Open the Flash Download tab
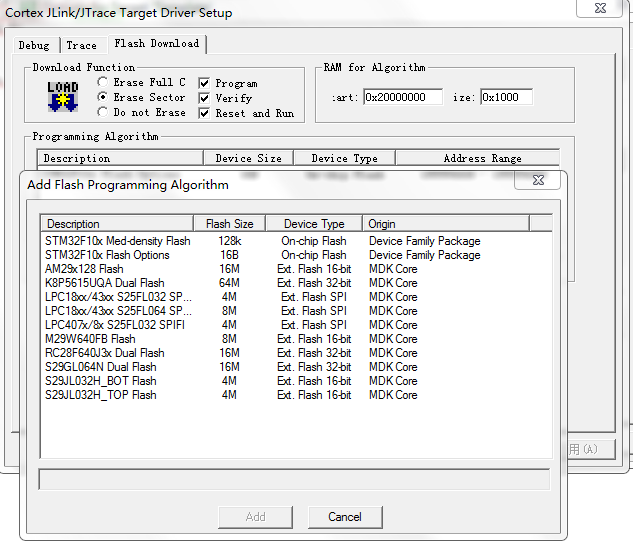This screenshot has width=633, height=541. [157, 44]
